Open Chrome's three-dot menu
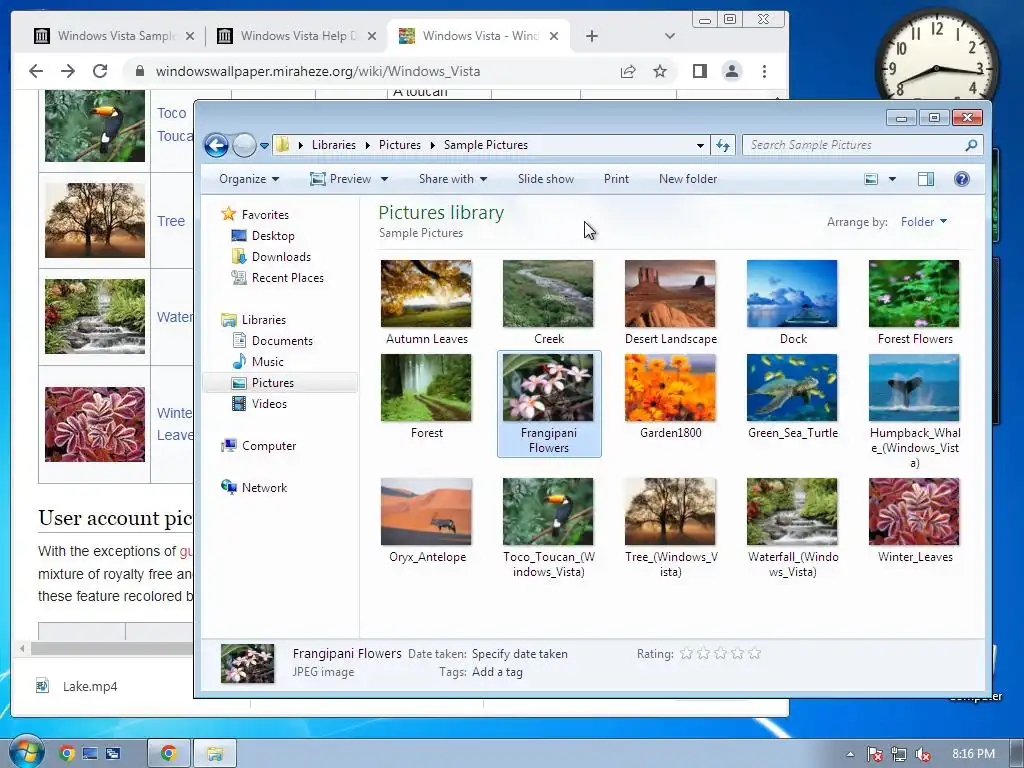1024x768 pixels. pyautogui.click(x=764, y=71)
